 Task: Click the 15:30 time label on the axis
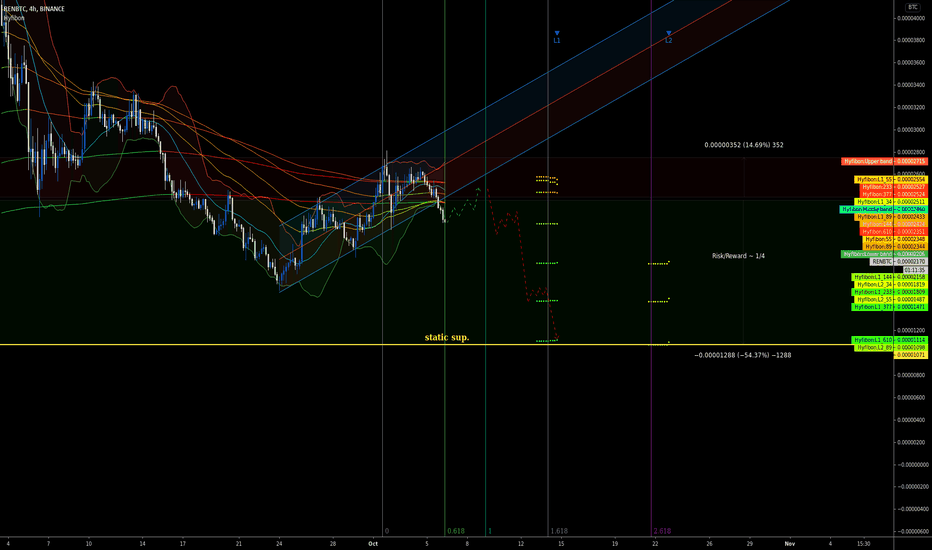(x=863, y=543)
